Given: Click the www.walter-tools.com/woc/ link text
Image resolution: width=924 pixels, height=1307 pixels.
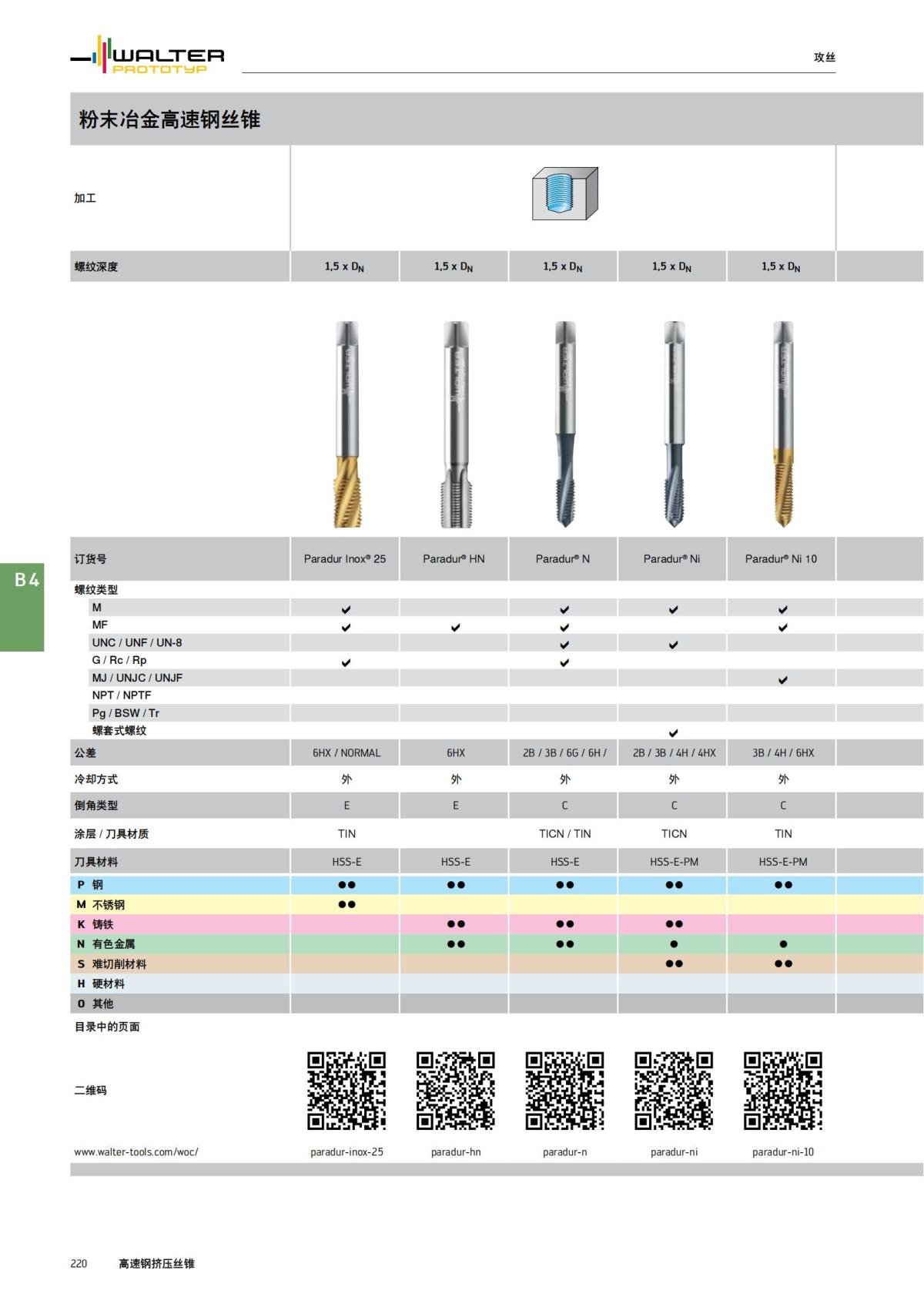Looking at the screenshot, I should pyautogui.click(x=136, y=1152).
